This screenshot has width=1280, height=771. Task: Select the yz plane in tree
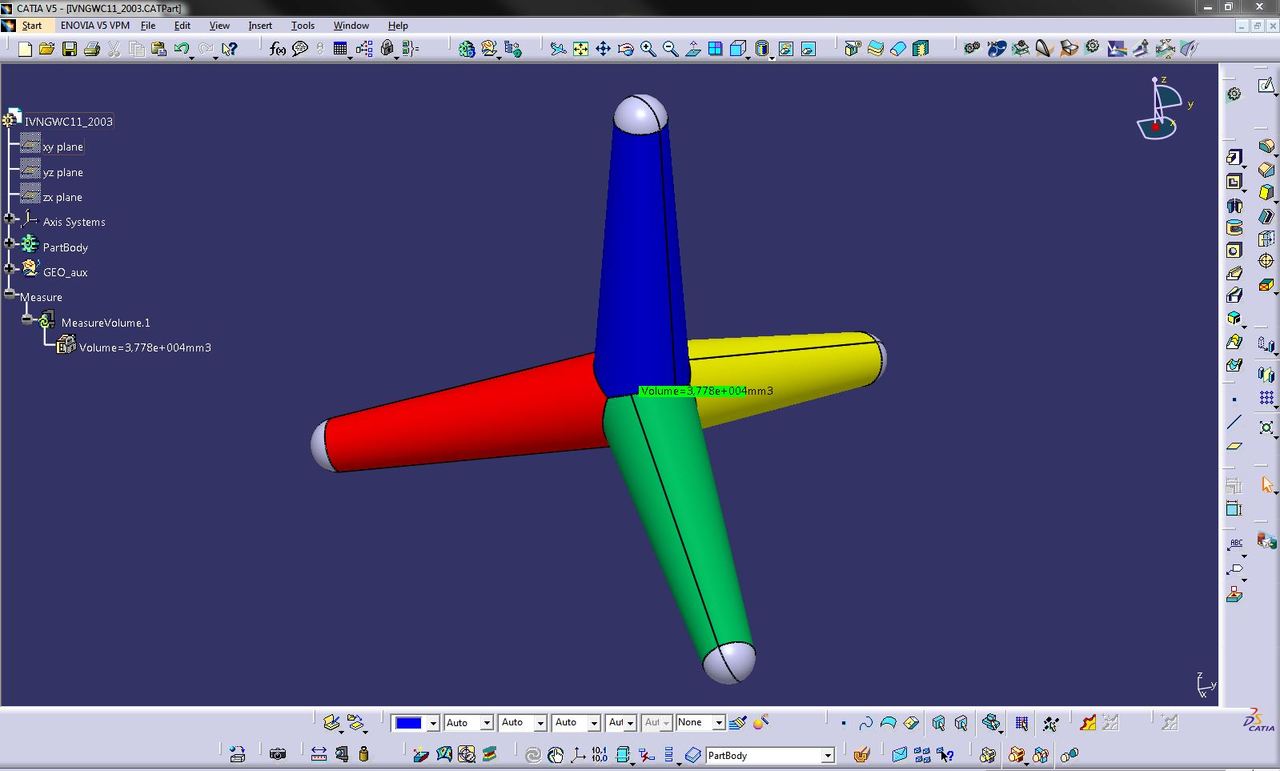63,172
